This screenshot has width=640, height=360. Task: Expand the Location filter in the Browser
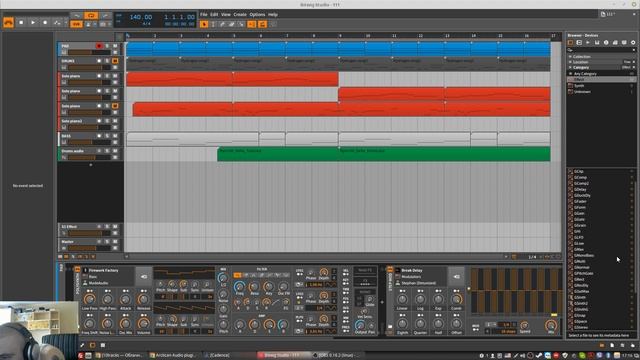(580, 62)
